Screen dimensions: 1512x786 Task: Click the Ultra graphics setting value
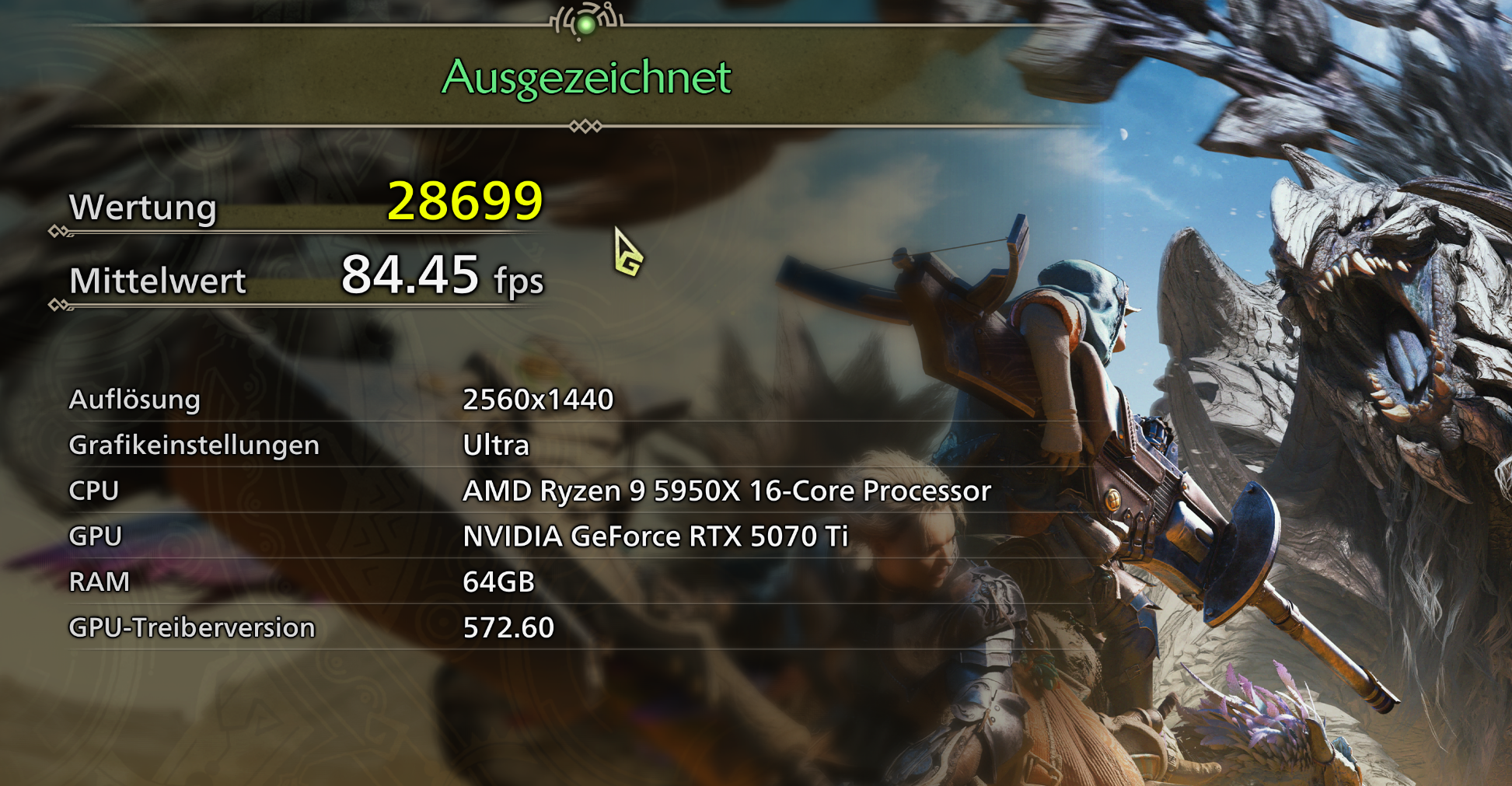tap(496, 445)
